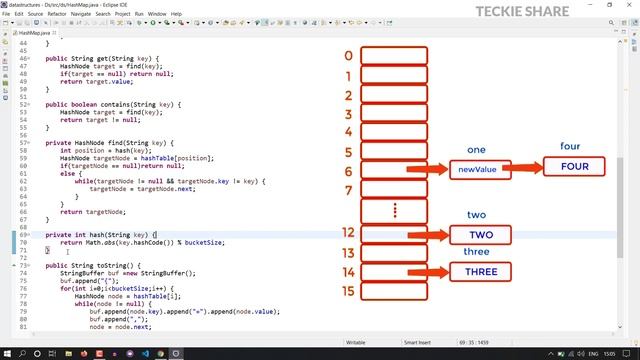Viewport: 640px width, 360px height.
Task: Collapse the hash method at line 69
Action: [29, 235]
